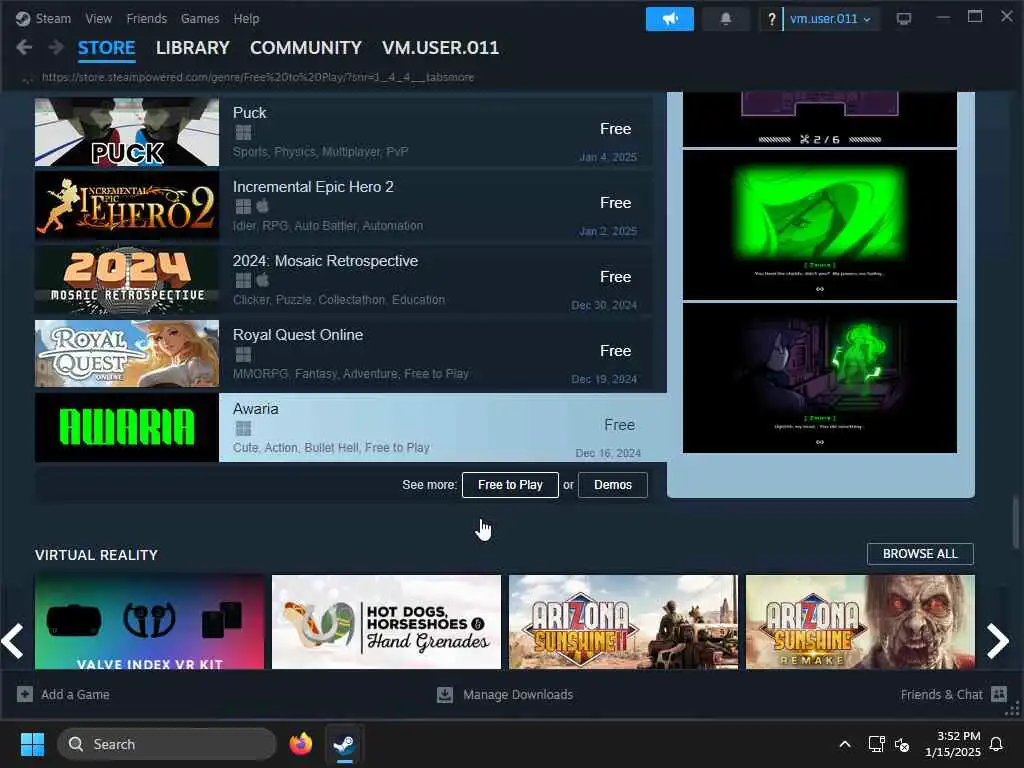Open the Arizona Sunshine II card
This screenshot has height=768, width=1024.
(624, 622)
